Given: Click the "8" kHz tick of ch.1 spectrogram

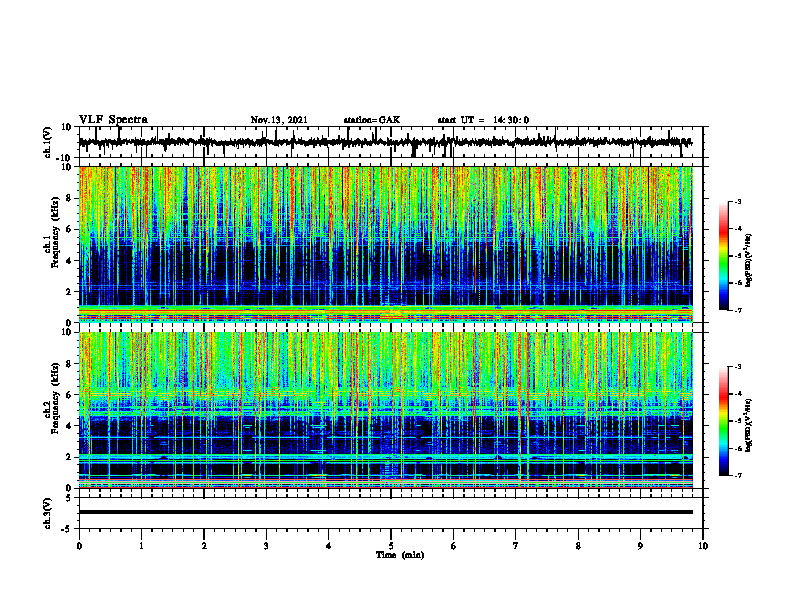Looking at the screenshot, I should (70, 198).
